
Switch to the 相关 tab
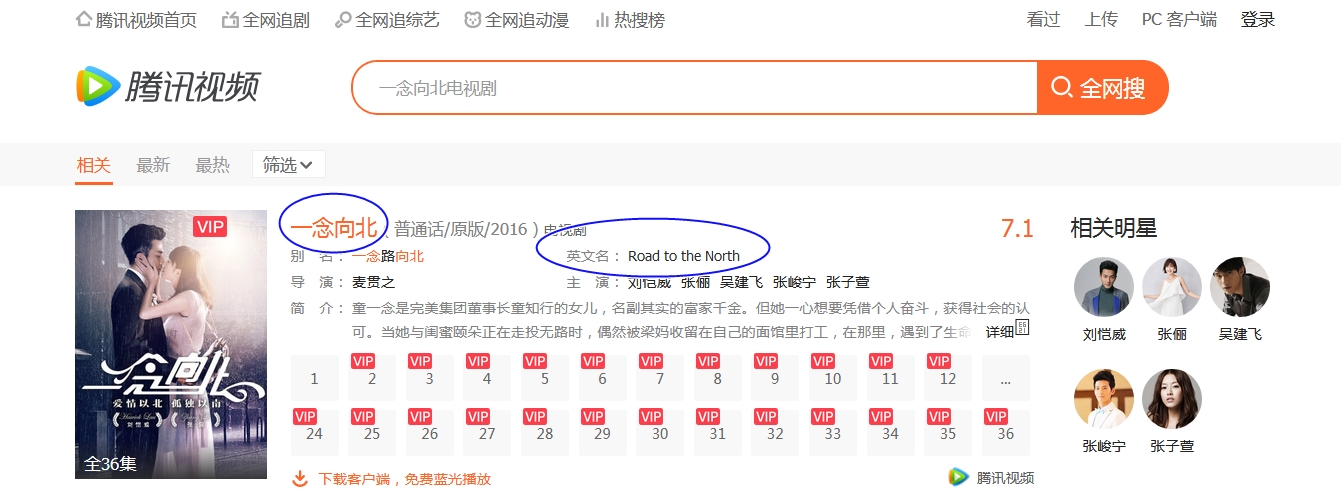pos(93,165)
